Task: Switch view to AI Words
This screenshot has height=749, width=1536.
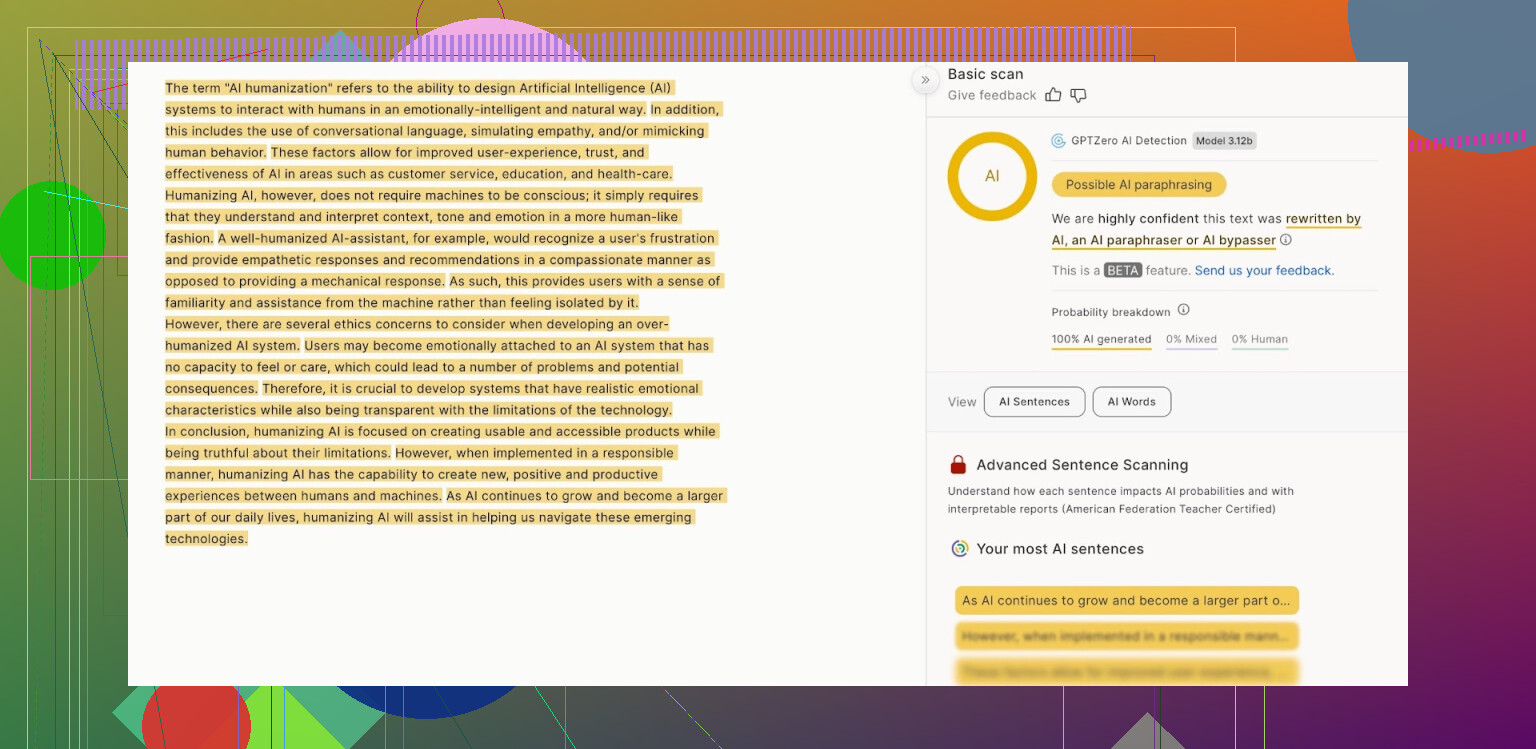Action: pos(1131,402)
